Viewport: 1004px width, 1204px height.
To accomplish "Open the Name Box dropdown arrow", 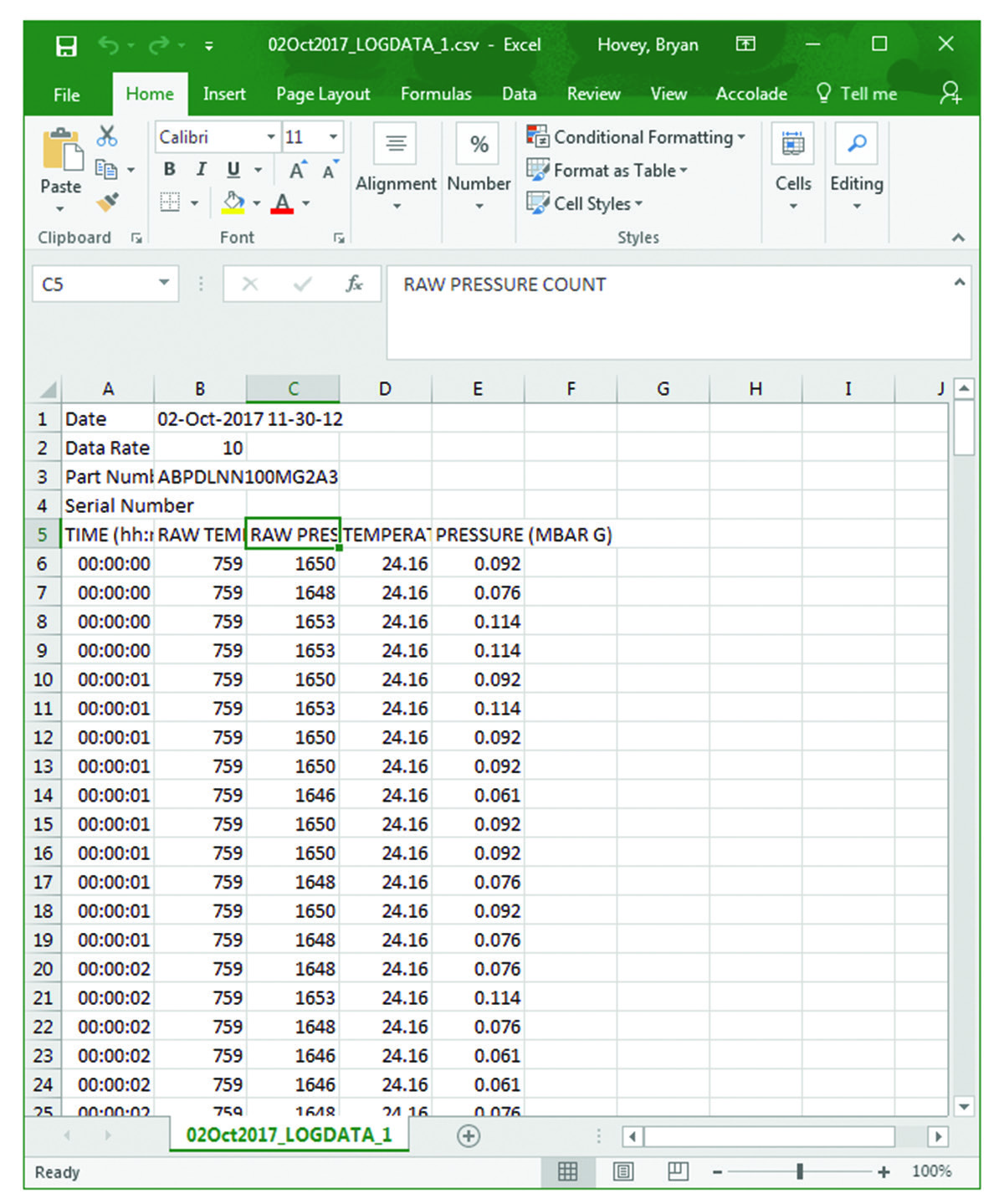I will (x=164, y=284).
